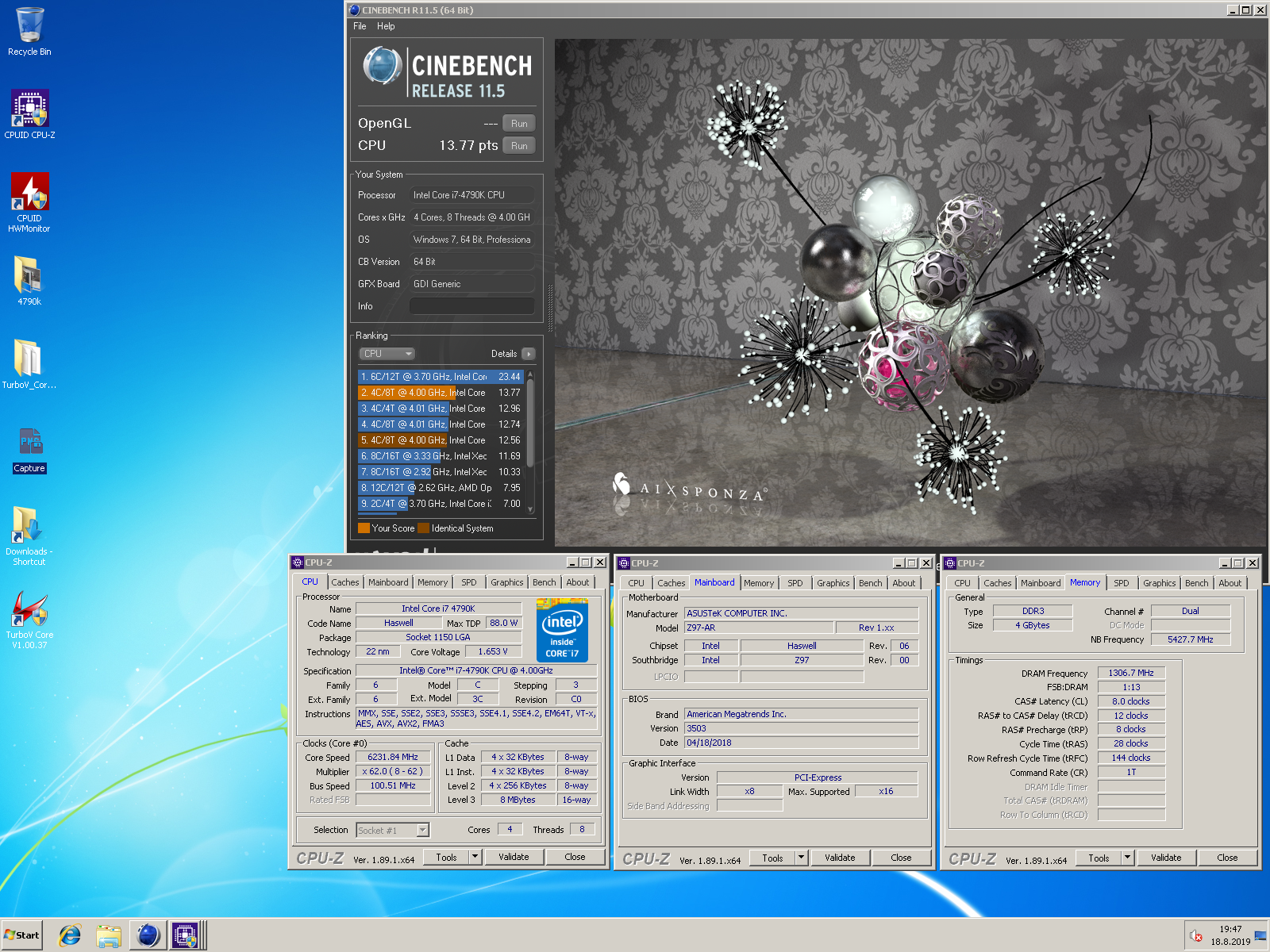Open the 4790k folder on desktop
The image size is (1270, 952).
(x=29, y=281)
